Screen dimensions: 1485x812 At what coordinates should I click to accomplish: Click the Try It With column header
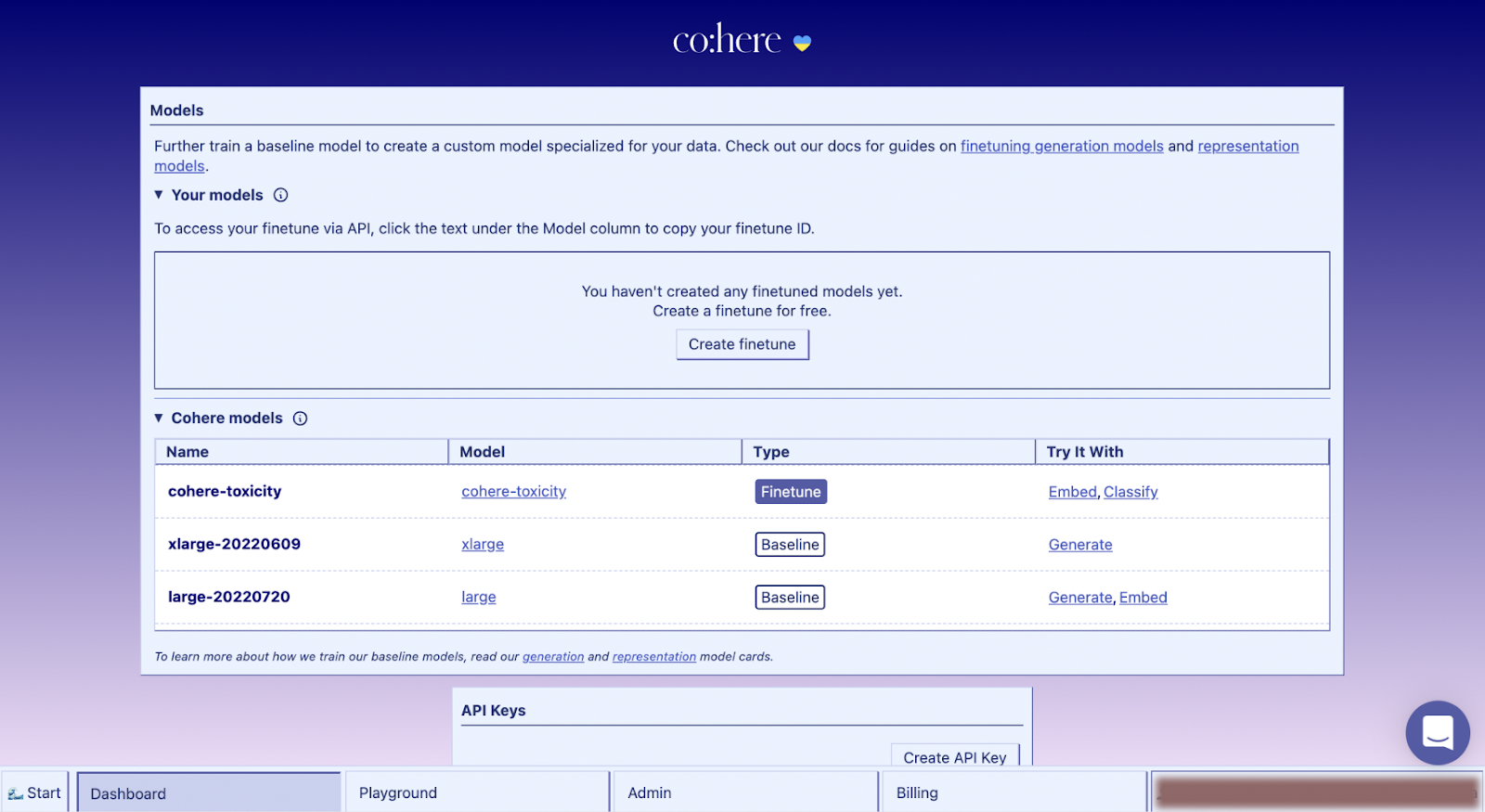point(1182,452)
